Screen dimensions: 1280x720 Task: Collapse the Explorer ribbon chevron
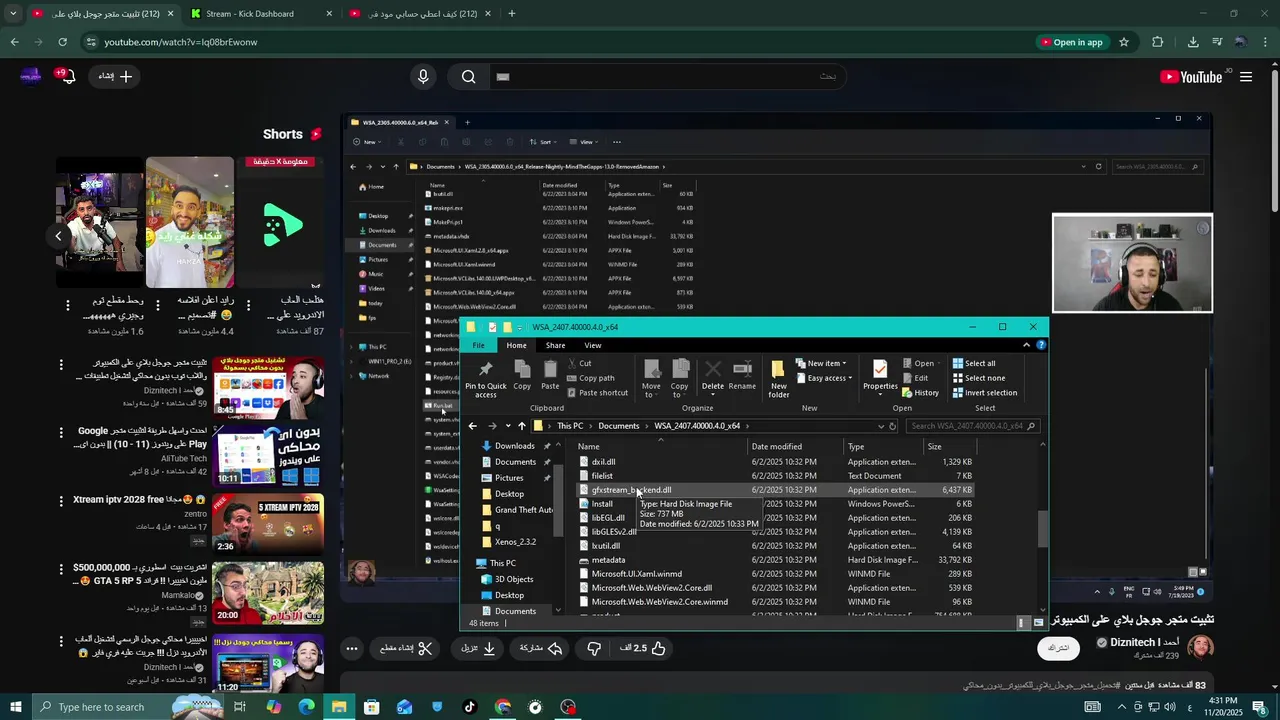[x=1026, y=345]
